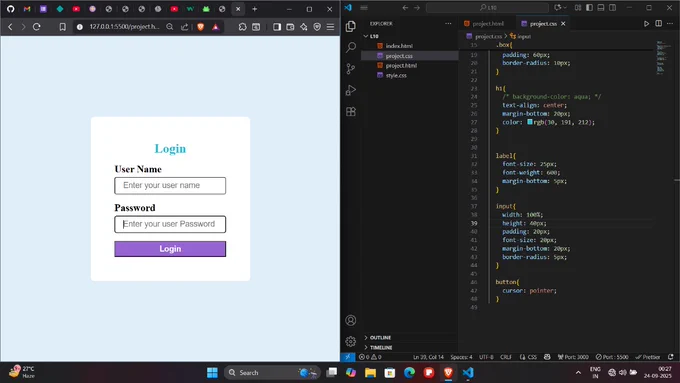The width and height of the screenshot is (680, 383).
Task: Open Brave Rewards triangle icon
Action: [x=216, y=27]
